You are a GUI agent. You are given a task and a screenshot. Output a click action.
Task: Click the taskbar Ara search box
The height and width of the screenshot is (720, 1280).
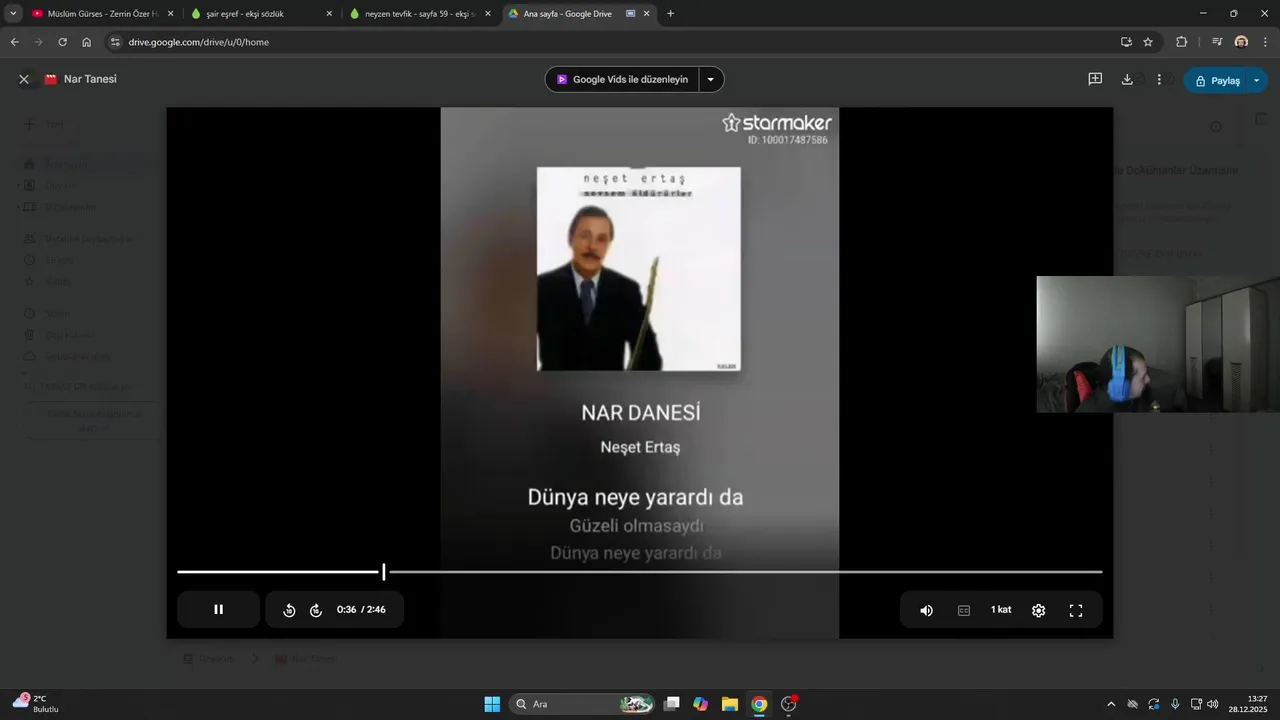point(582,704)
